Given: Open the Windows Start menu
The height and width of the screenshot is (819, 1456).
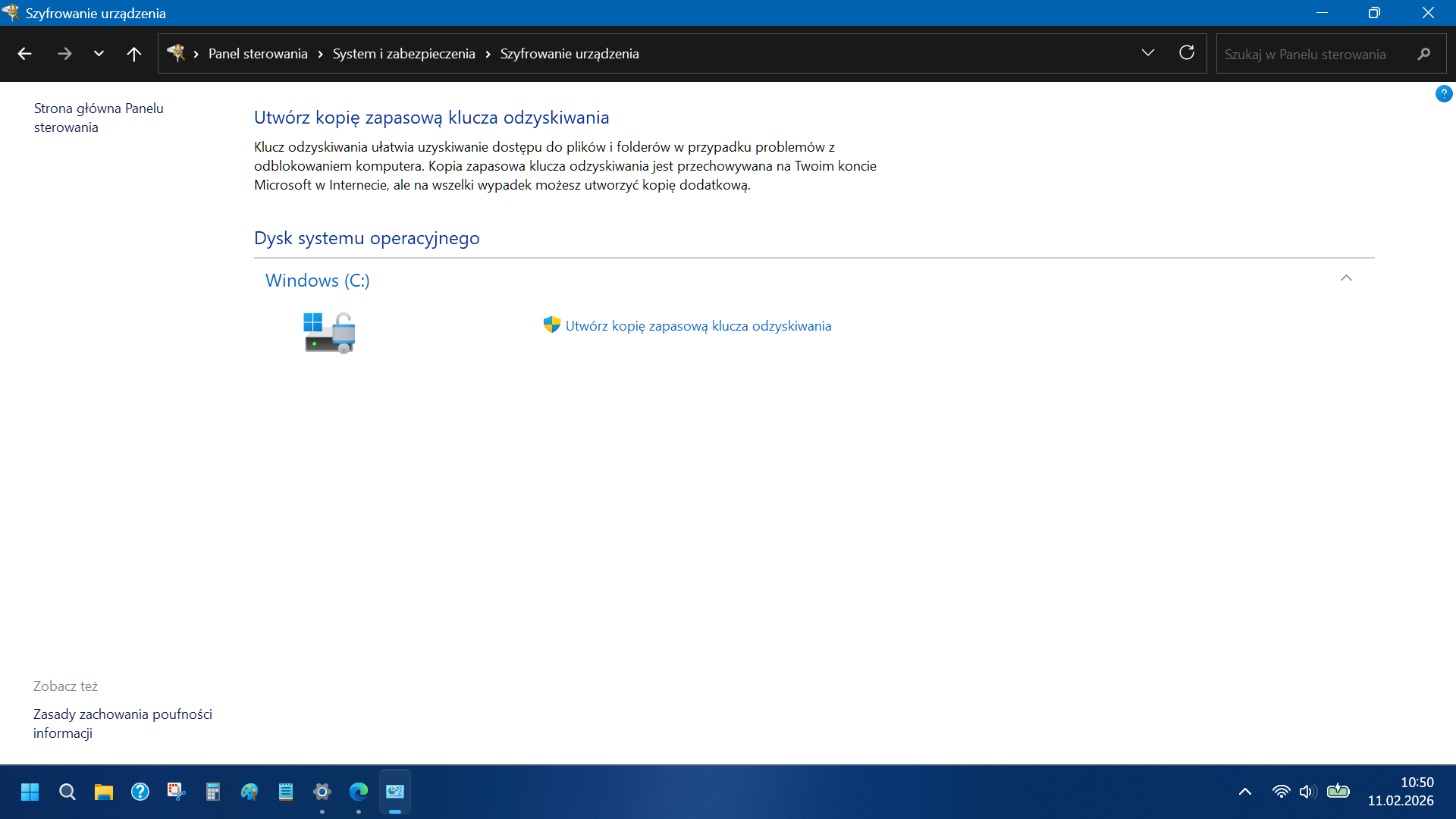Looking at the screenshot, I should [x=30, y=792].
